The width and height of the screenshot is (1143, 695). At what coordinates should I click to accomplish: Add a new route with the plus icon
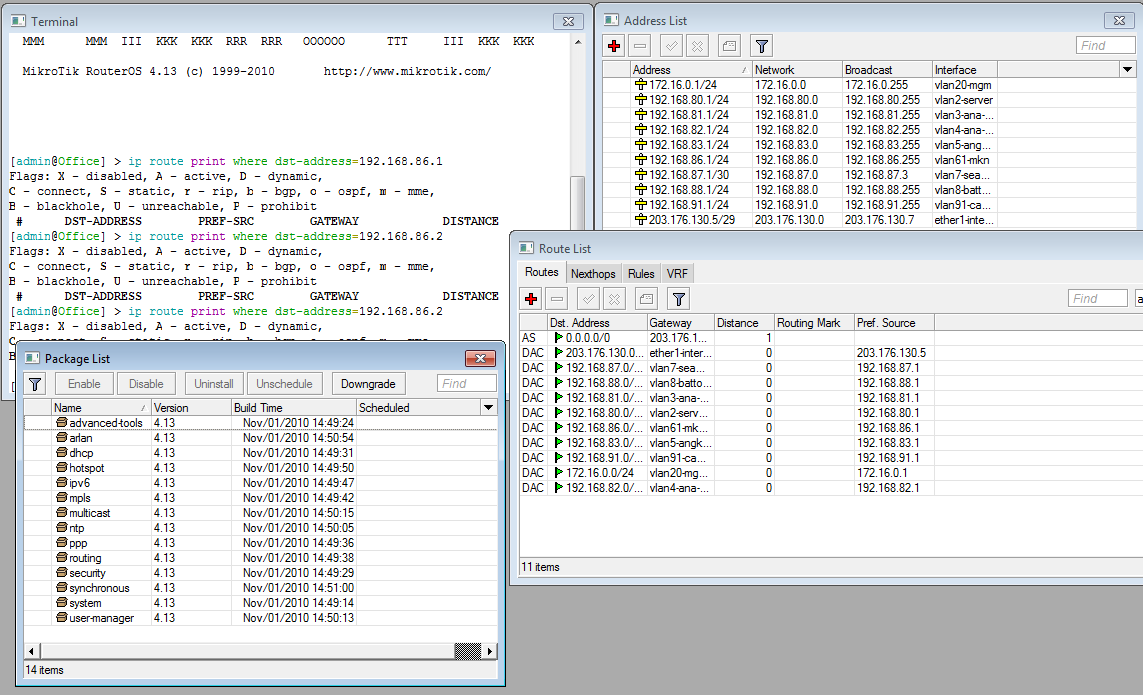point(530,298)
